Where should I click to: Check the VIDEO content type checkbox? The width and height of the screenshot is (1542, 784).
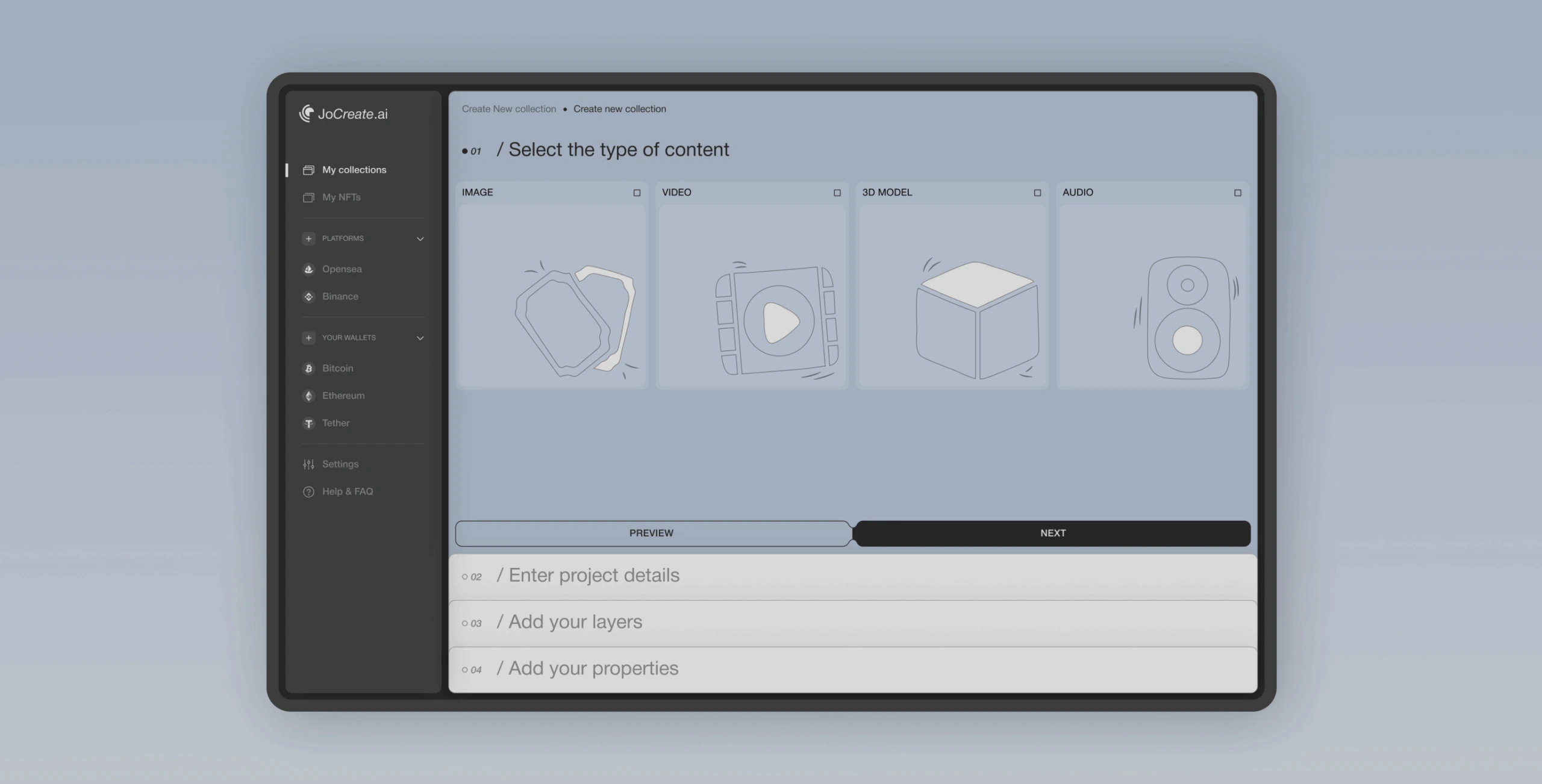pos(837,193)
